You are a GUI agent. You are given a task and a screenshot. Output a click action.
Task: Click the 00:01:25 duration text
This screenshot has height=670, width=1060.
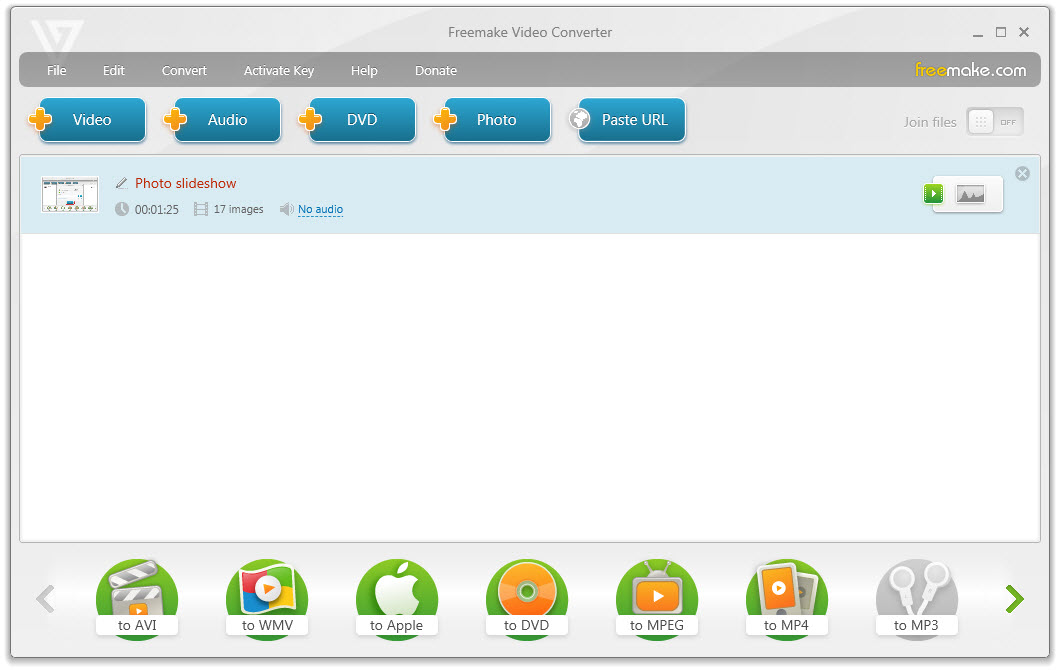pos(157,210)
